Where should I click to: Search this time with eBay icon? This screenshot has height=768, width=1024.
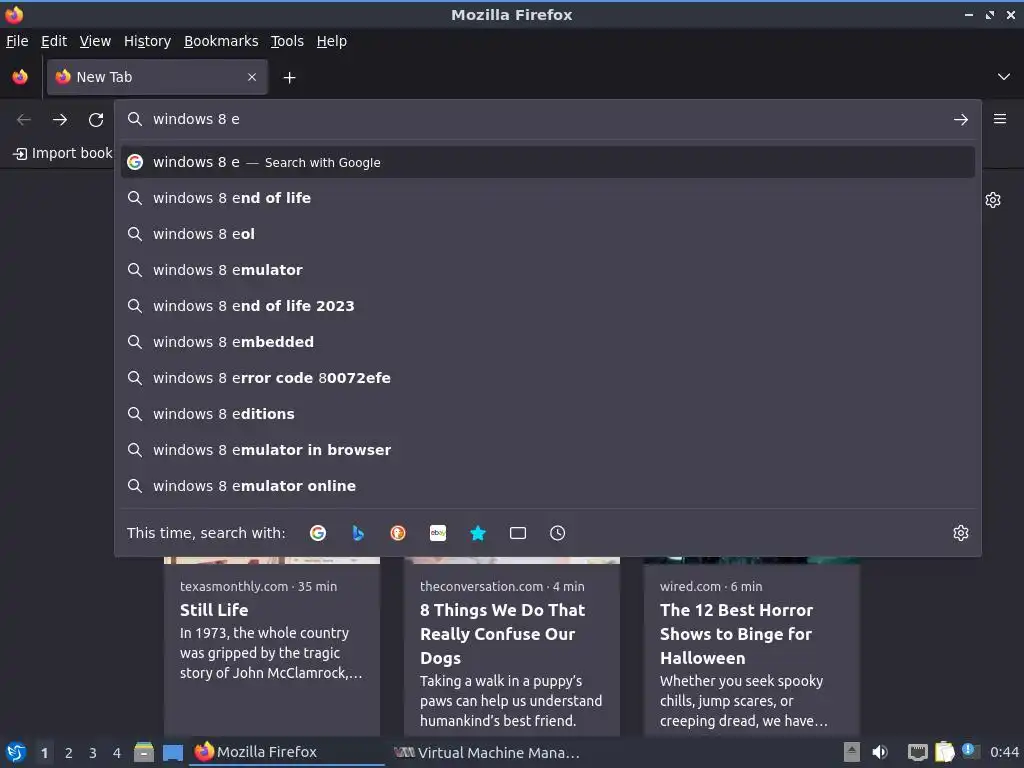438,533
